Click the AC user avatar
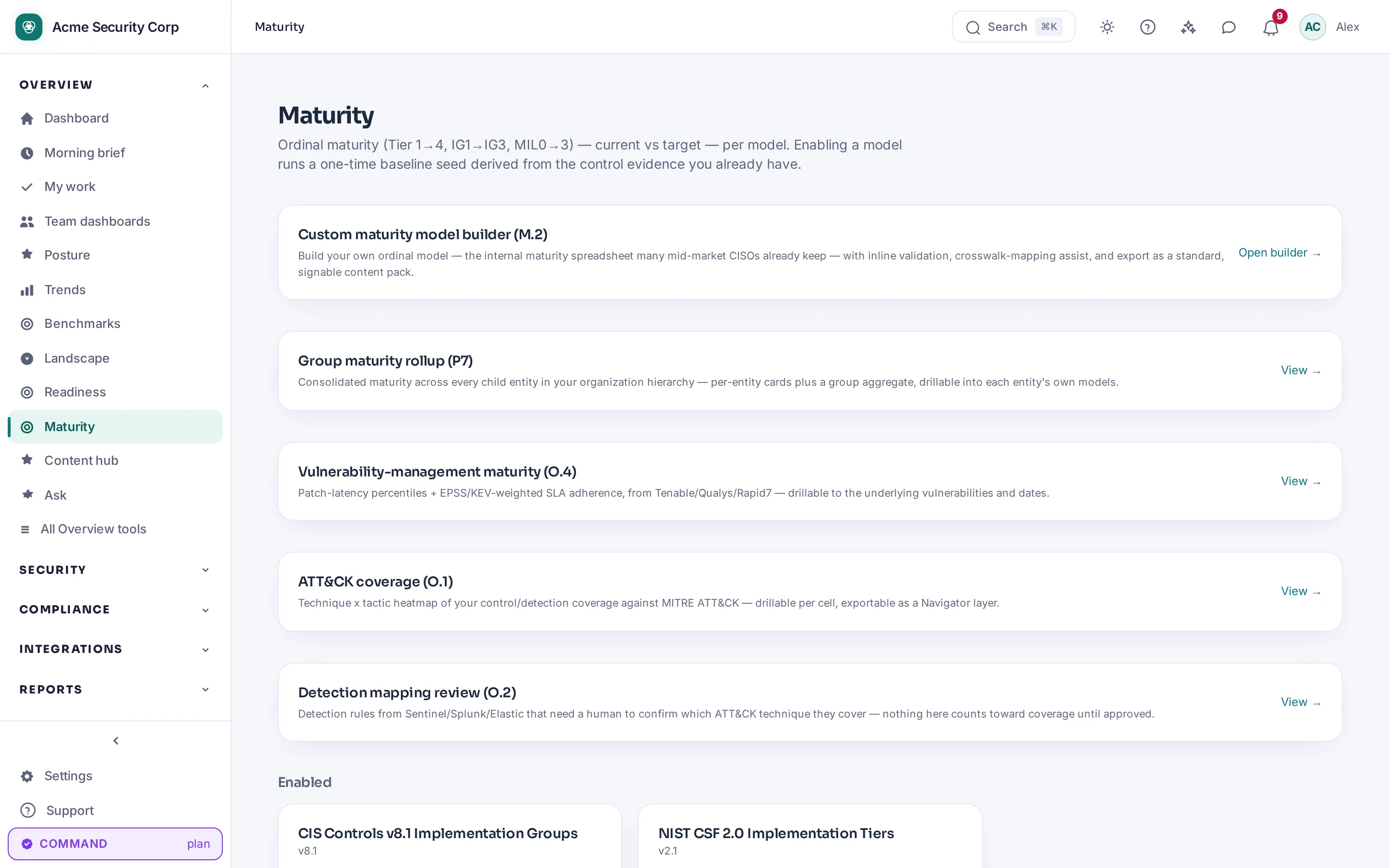Screen dimensions: 1389x868 coord(1312,27)
